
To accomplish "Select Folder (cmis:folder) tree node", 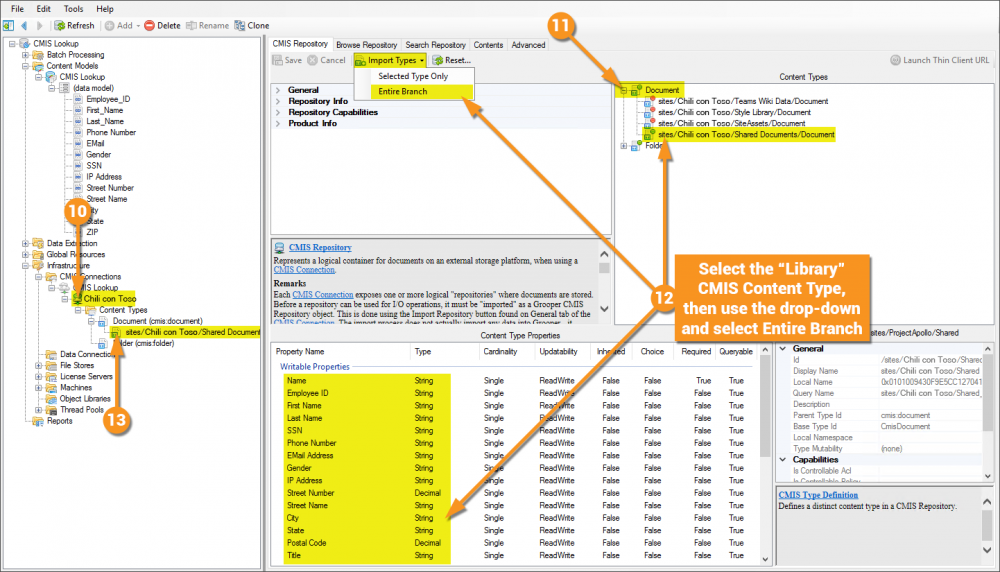I will (x=148, y=343).
